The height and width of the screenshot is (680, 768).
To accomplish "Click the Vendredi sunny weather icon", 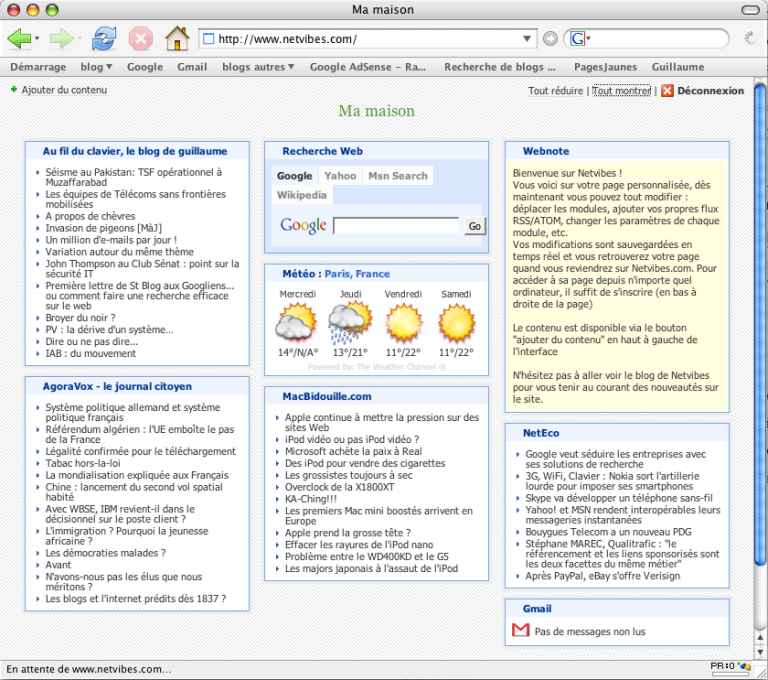I will (404, 322).
